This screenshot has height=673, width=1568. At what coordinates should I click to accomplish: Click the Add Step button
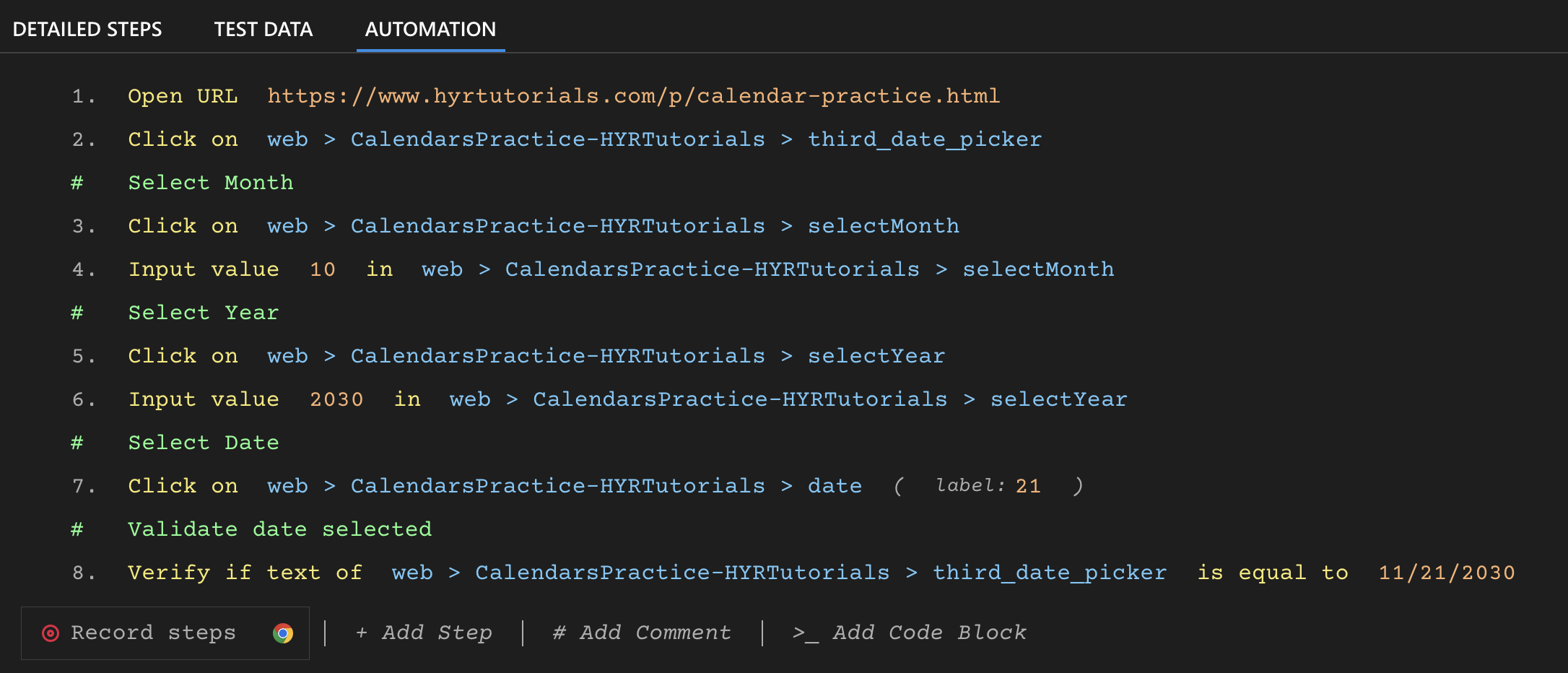pyautogui.click(x=424, y=633)
